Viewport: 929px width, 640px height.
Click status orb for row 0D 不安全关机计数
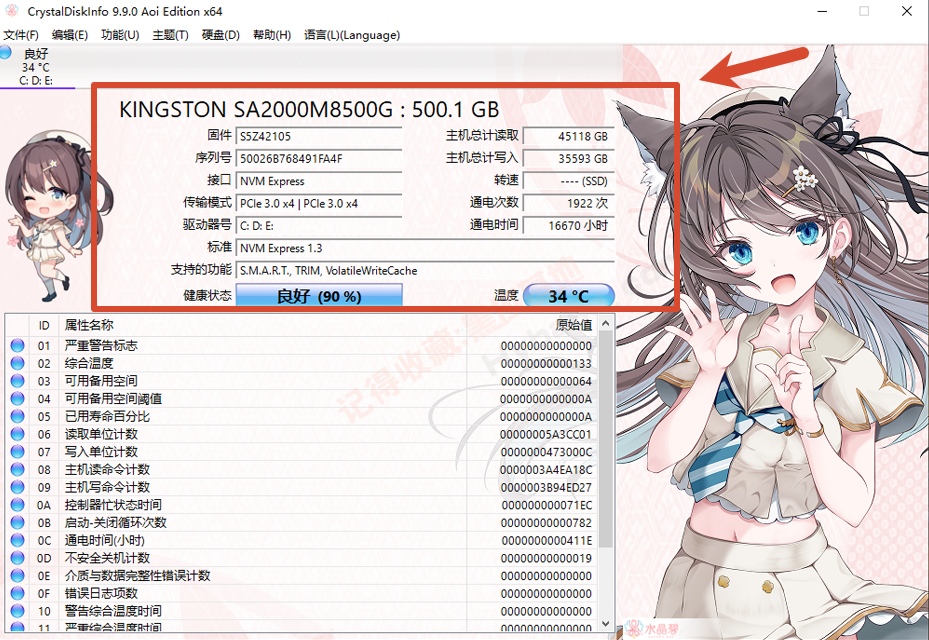pyautogui.click(x=17, y=558)
